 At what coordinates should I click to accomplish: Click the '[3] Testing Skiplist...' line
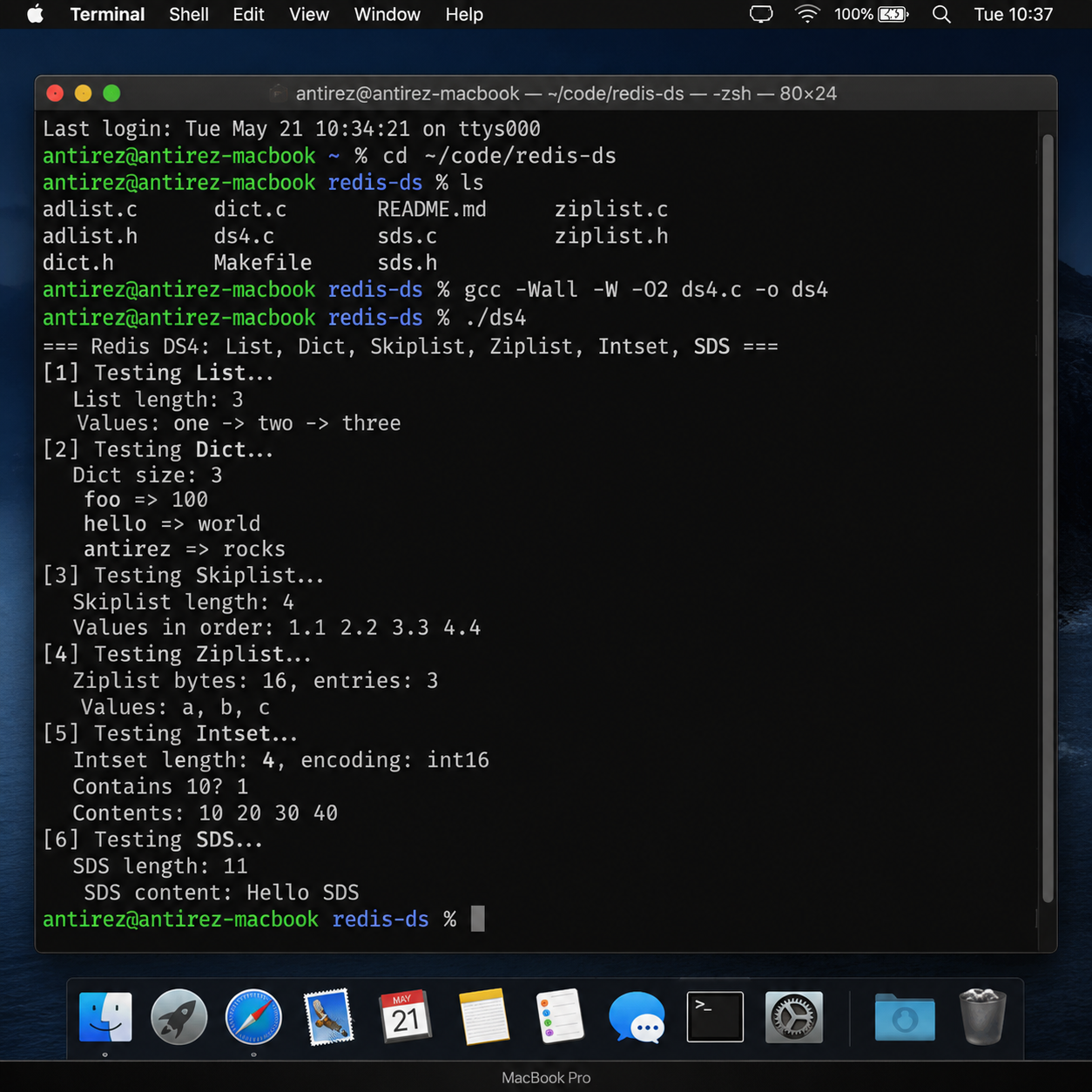click(183, 576)
